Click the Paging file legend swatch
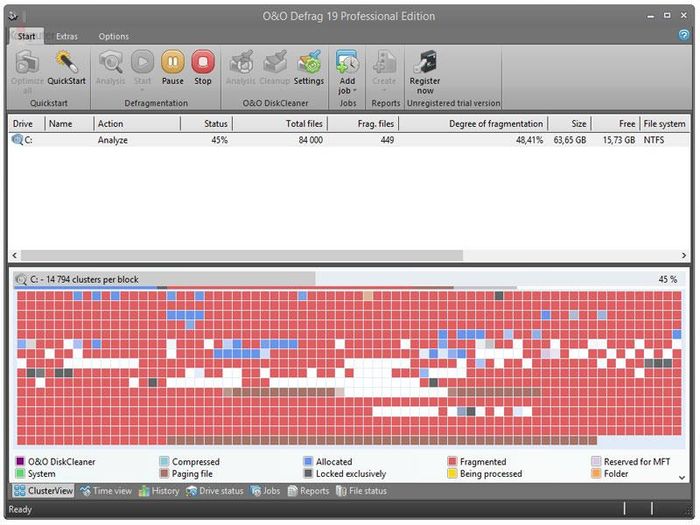This screenshot has height=525, width=700. [164, 473]
